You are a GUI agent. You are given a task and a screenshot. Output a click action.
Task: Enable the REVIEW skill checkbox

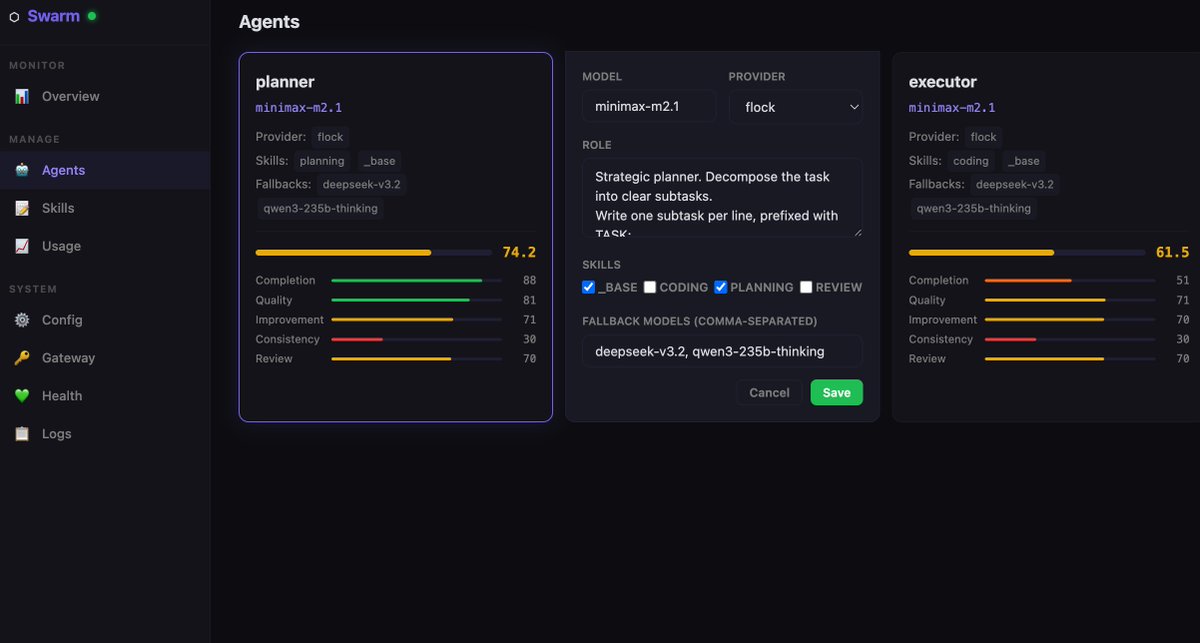[806, 287]
